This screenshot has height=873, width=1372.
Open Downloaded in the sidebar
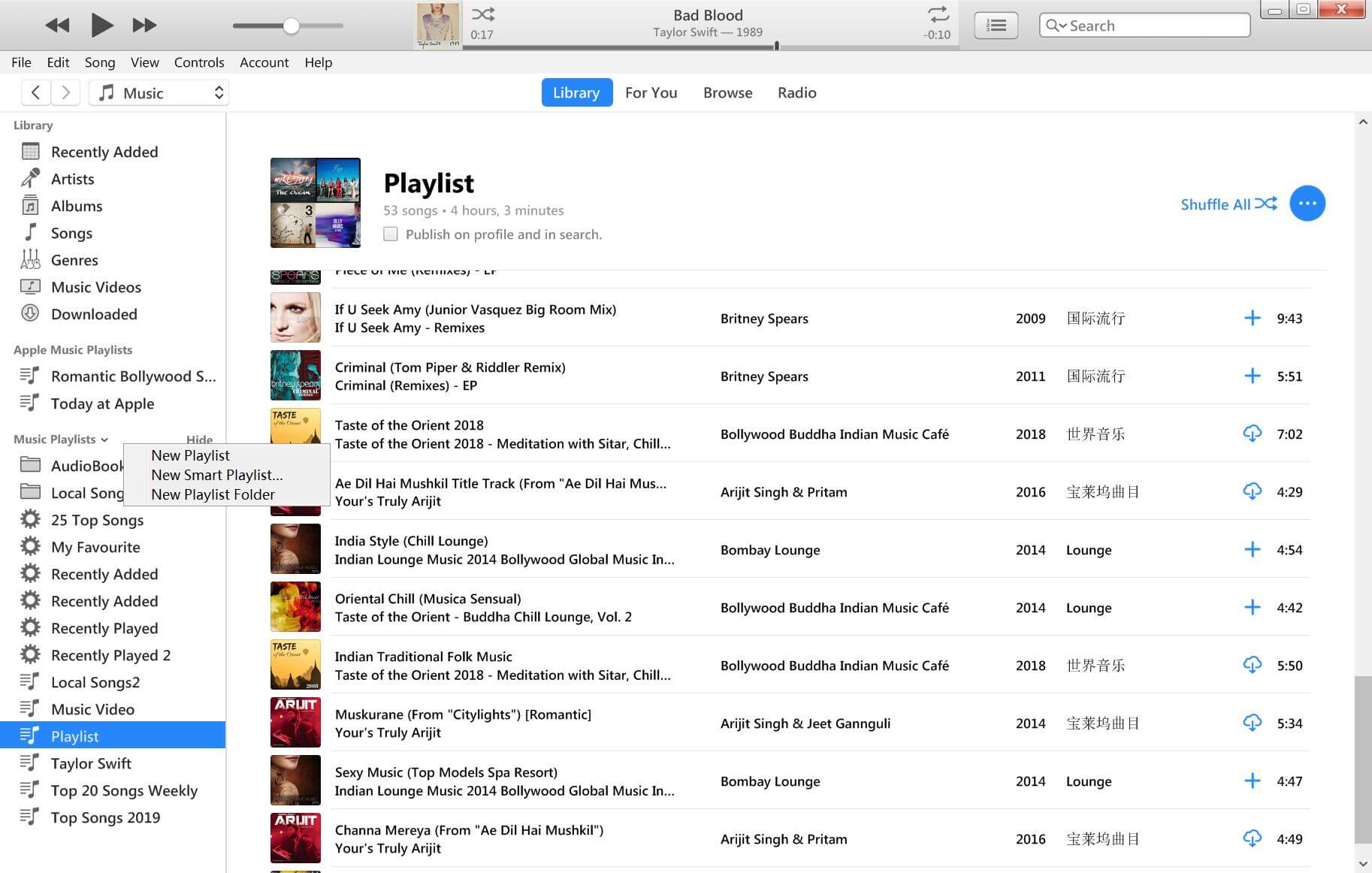point(94,314)
